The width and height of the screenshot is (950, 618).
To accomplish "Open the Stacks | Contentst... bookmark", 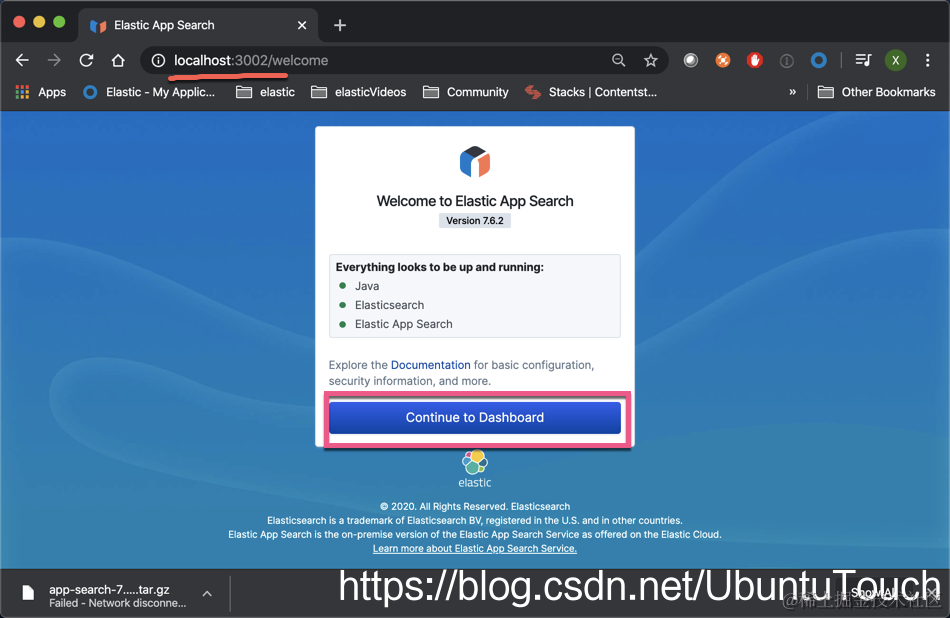I will (591, 92).
